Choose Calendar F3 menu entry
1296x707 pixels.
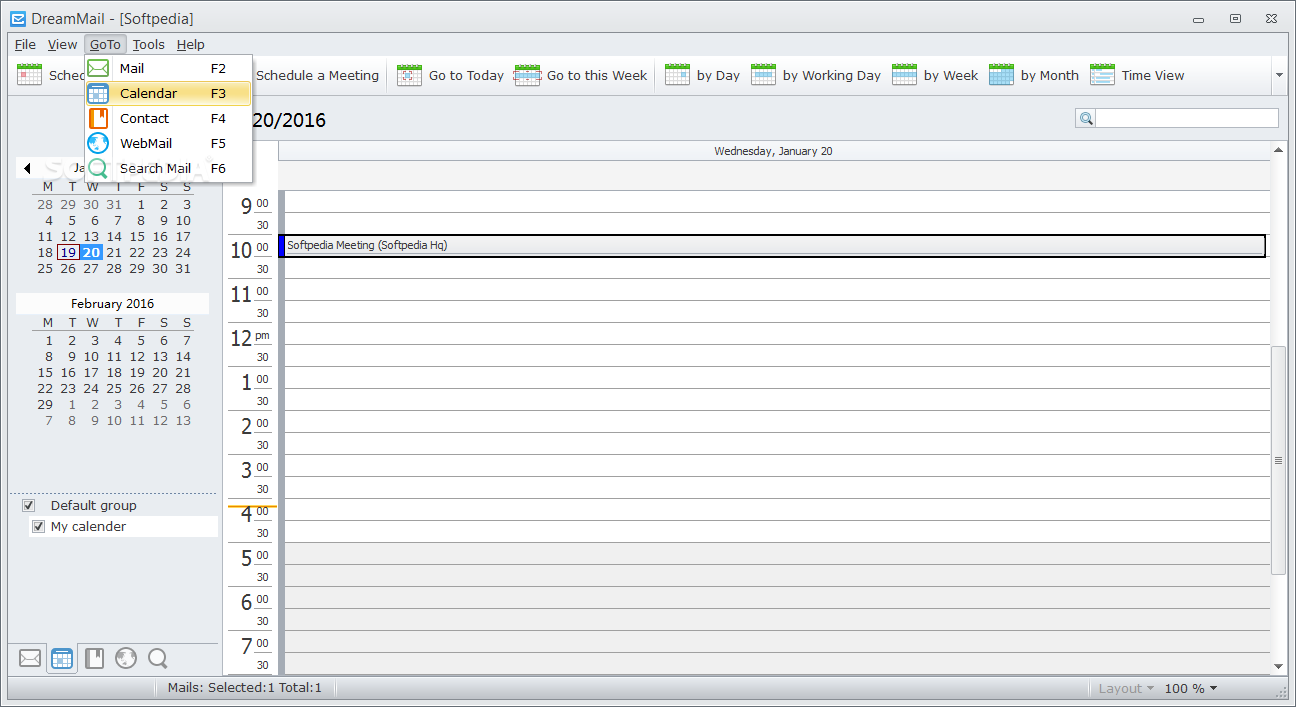click(x=168, y=94)
